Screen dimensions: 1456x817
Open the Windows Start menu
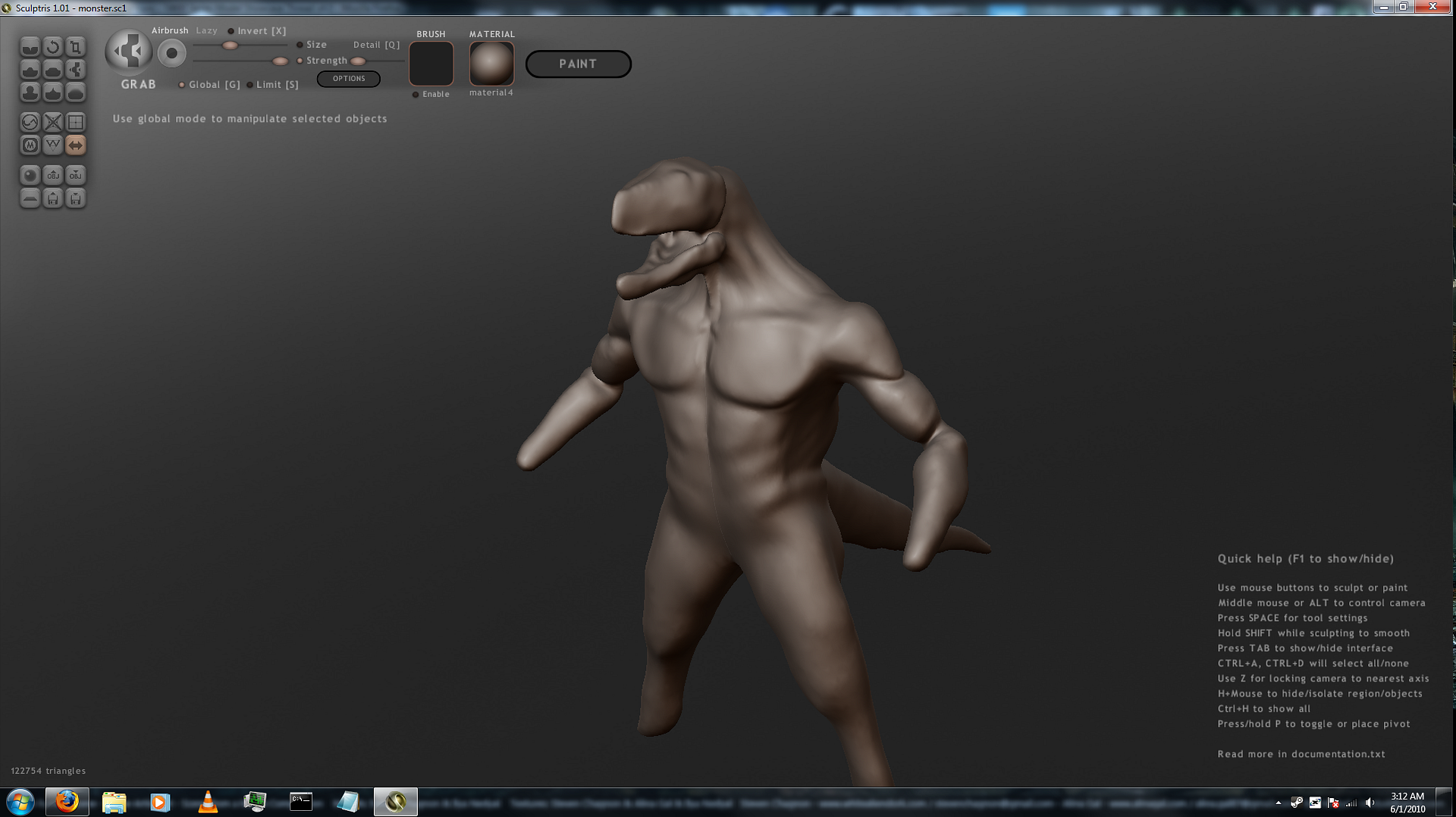(x=20, y=802)
